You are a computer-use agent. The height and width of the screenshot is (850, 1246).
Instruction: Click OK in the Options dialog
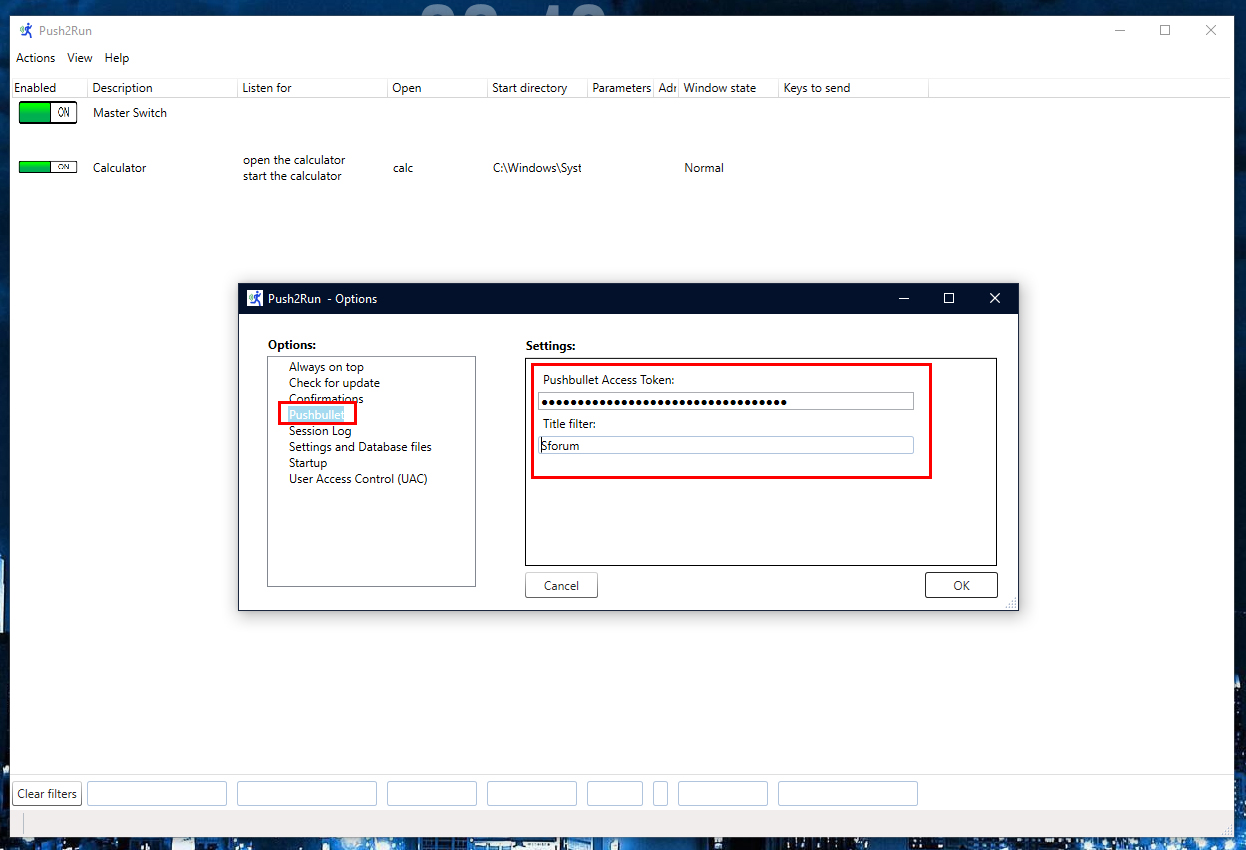[x=961, y=585]
